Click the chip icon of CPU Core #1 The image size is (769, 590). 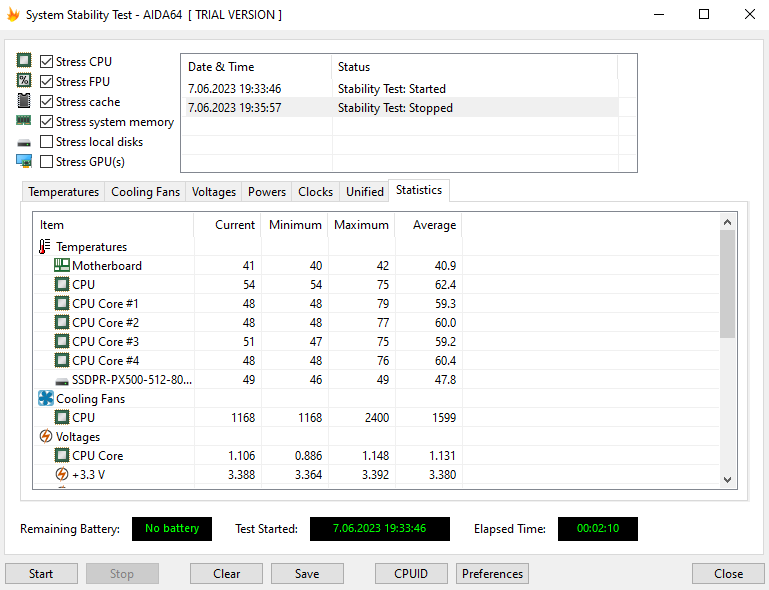[x=61, y=304]
